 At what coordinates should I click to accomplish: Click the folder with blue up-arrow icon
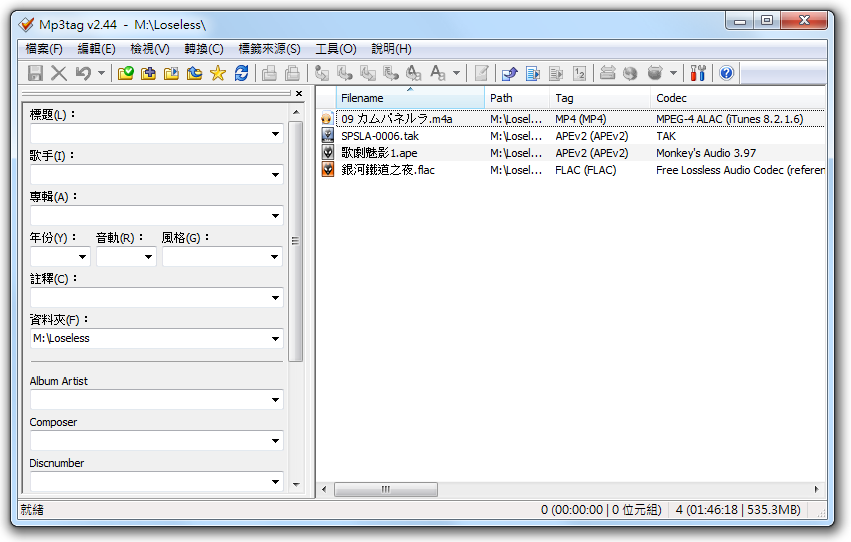[194, 73]
